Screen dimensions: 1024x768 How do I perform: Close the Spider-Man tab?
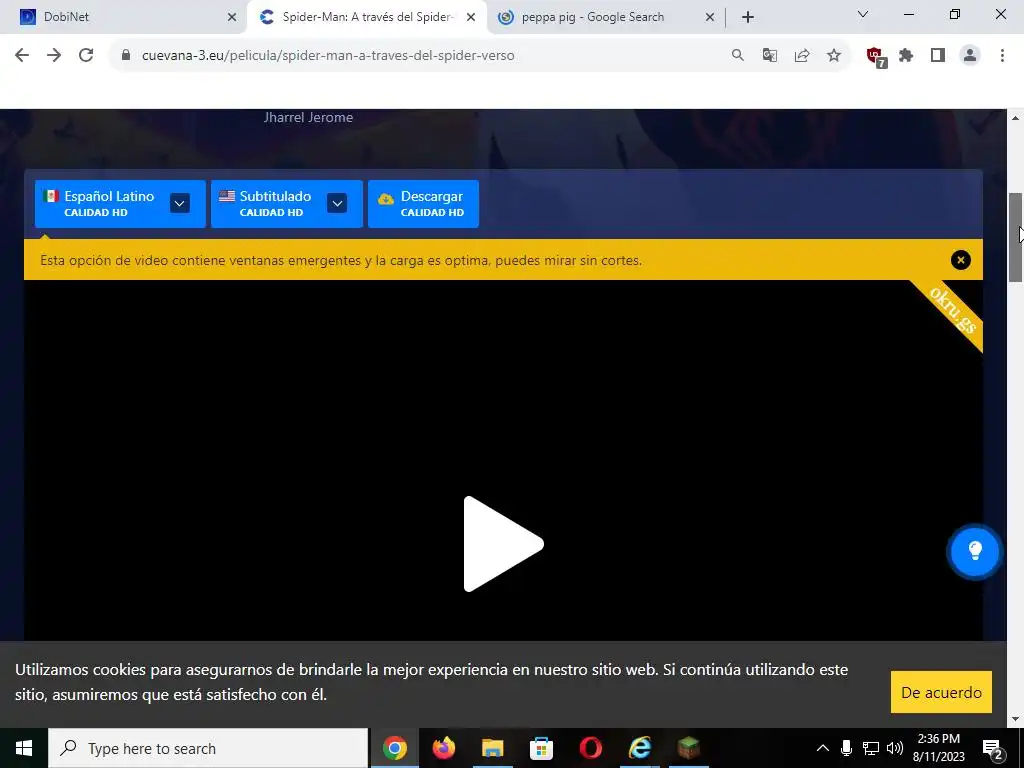471,17
